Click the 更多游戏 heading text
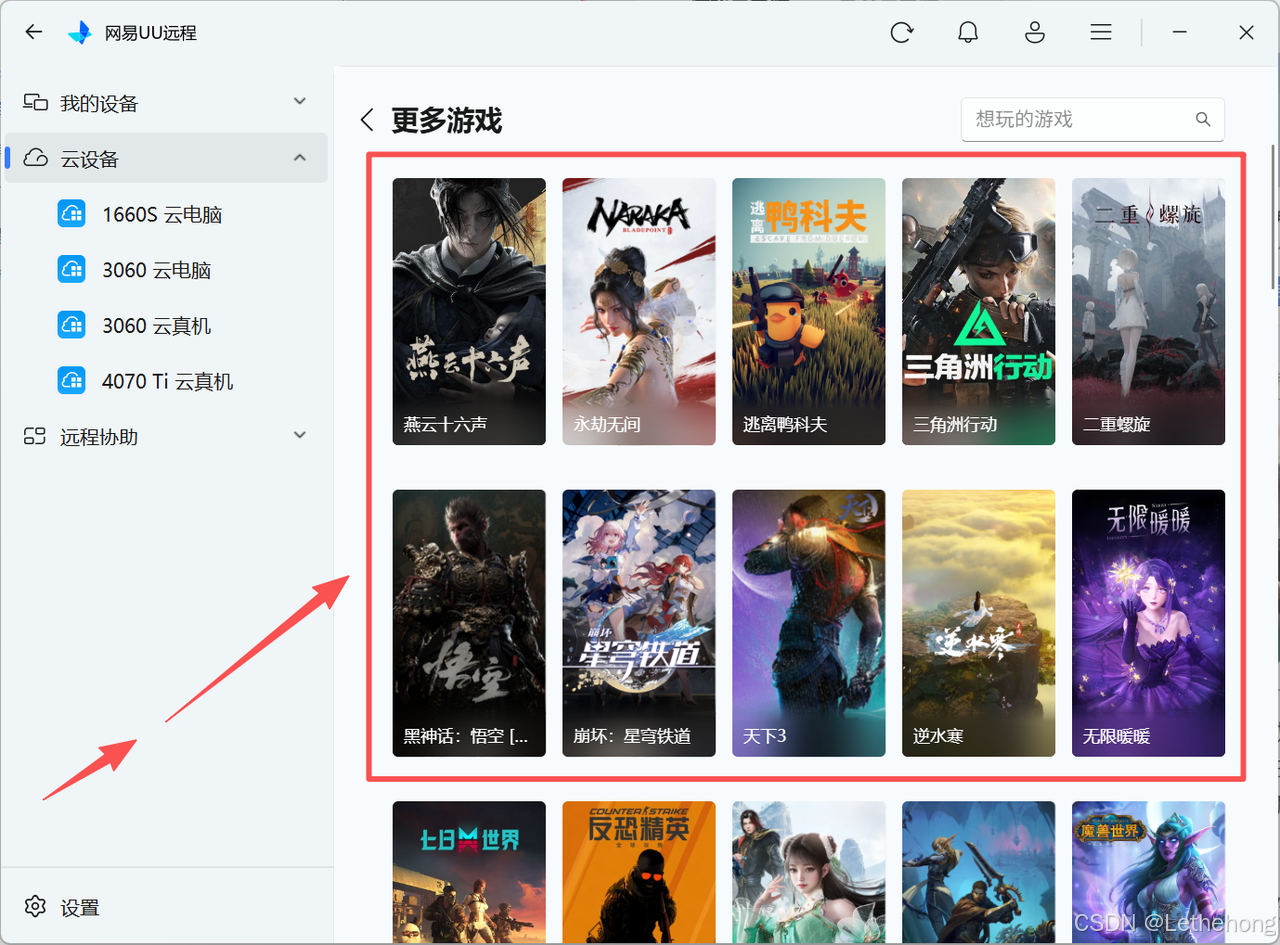Image resolution: width=1280 pixels, height=945 pixels. 447,121
